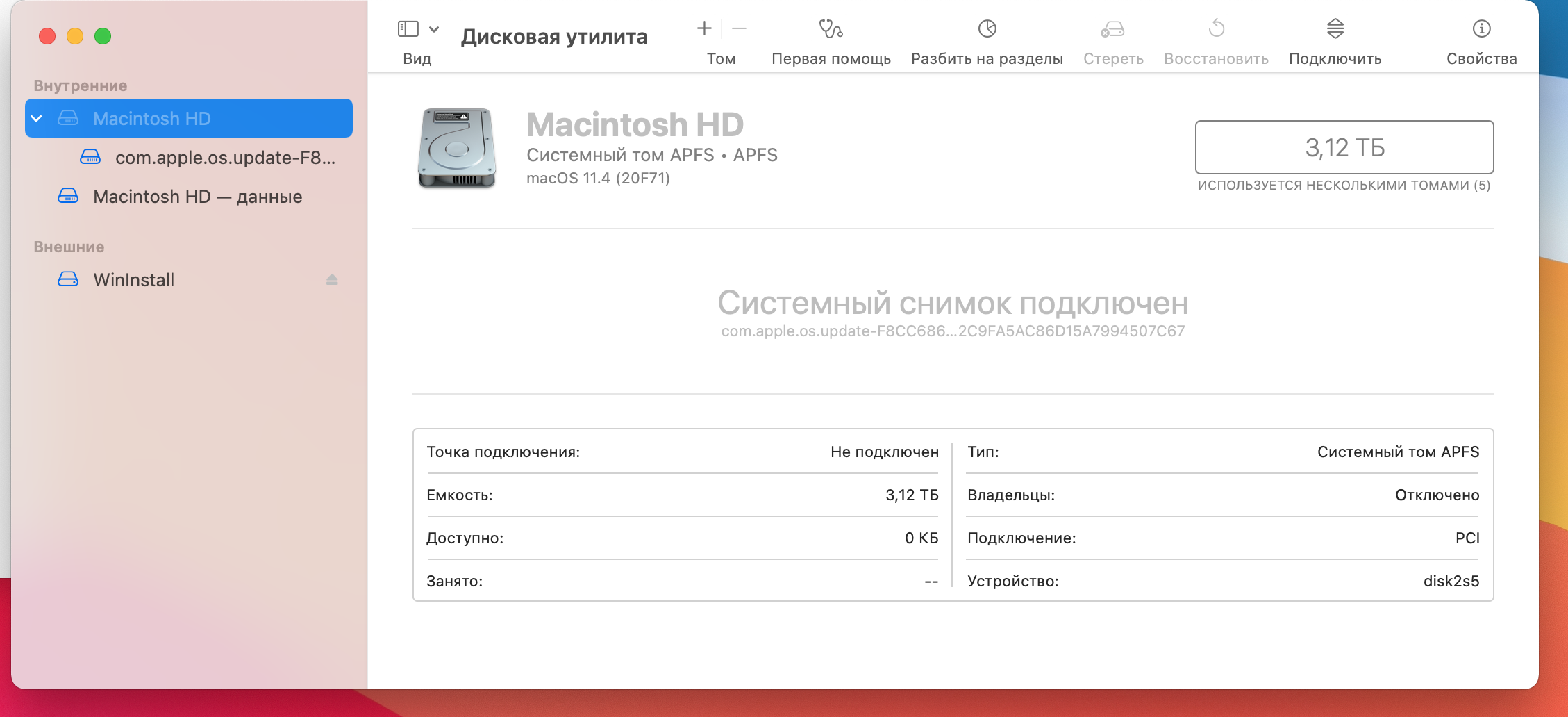
Task: Click the com.apple.os.update disk icon
Action: point(90,157)
